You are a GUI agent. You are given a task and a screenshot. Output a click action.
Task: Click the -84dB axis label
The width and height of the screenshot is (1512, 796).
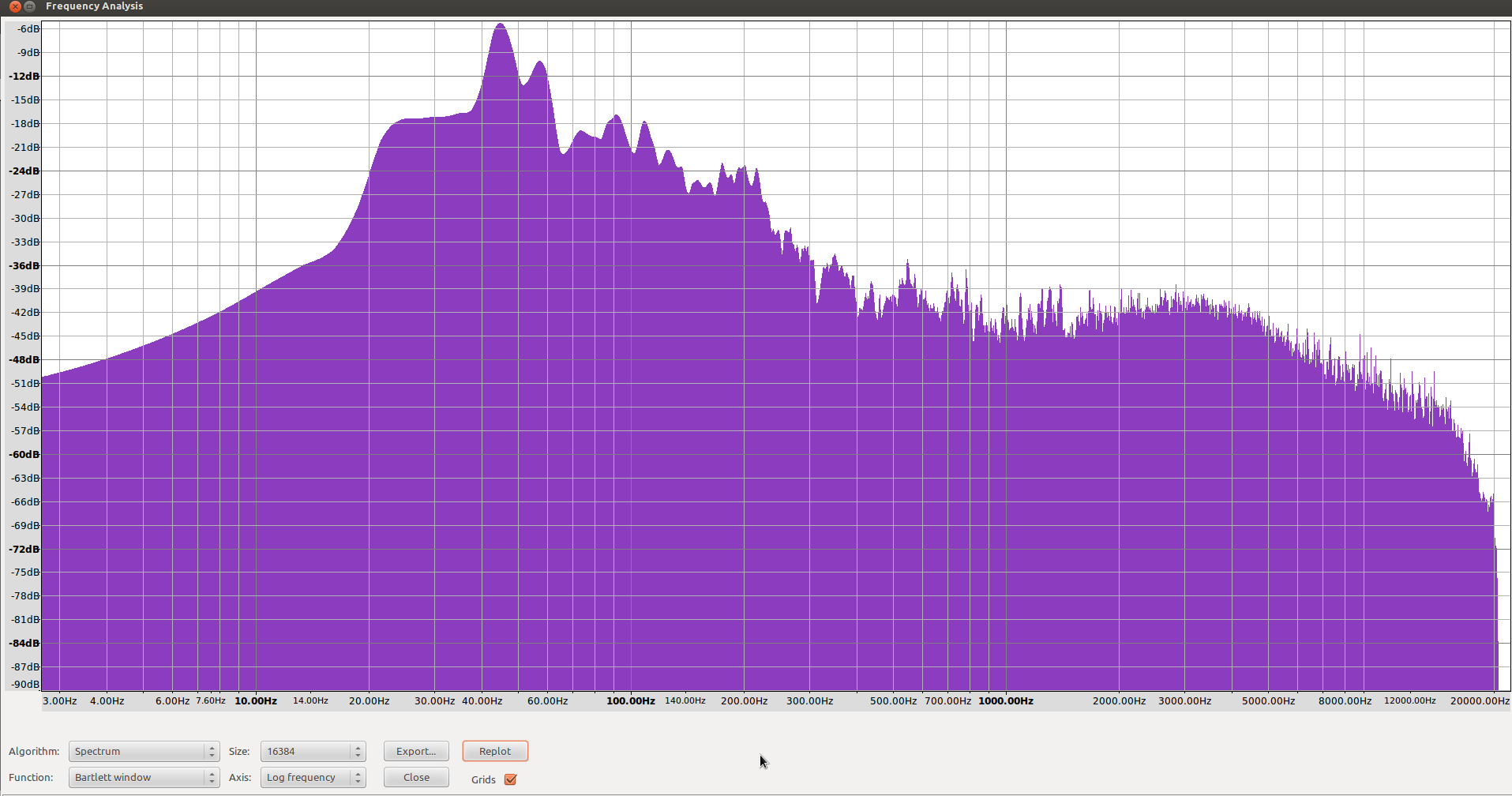click(x=24, y=643)
